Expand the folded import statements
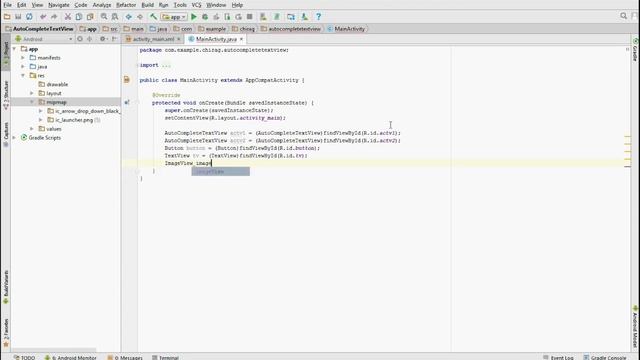Image resolution: width=640 pixels, height=360 pixels. (x=166, y=65)
